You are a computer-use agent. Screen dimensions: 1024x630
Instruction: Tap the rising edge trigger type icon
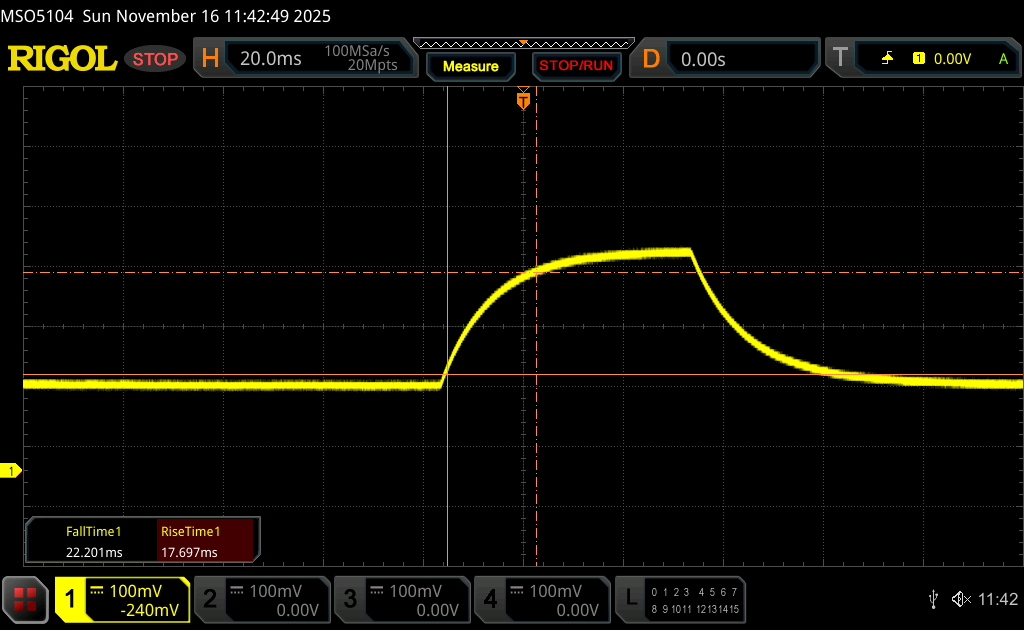pos(887,59)
